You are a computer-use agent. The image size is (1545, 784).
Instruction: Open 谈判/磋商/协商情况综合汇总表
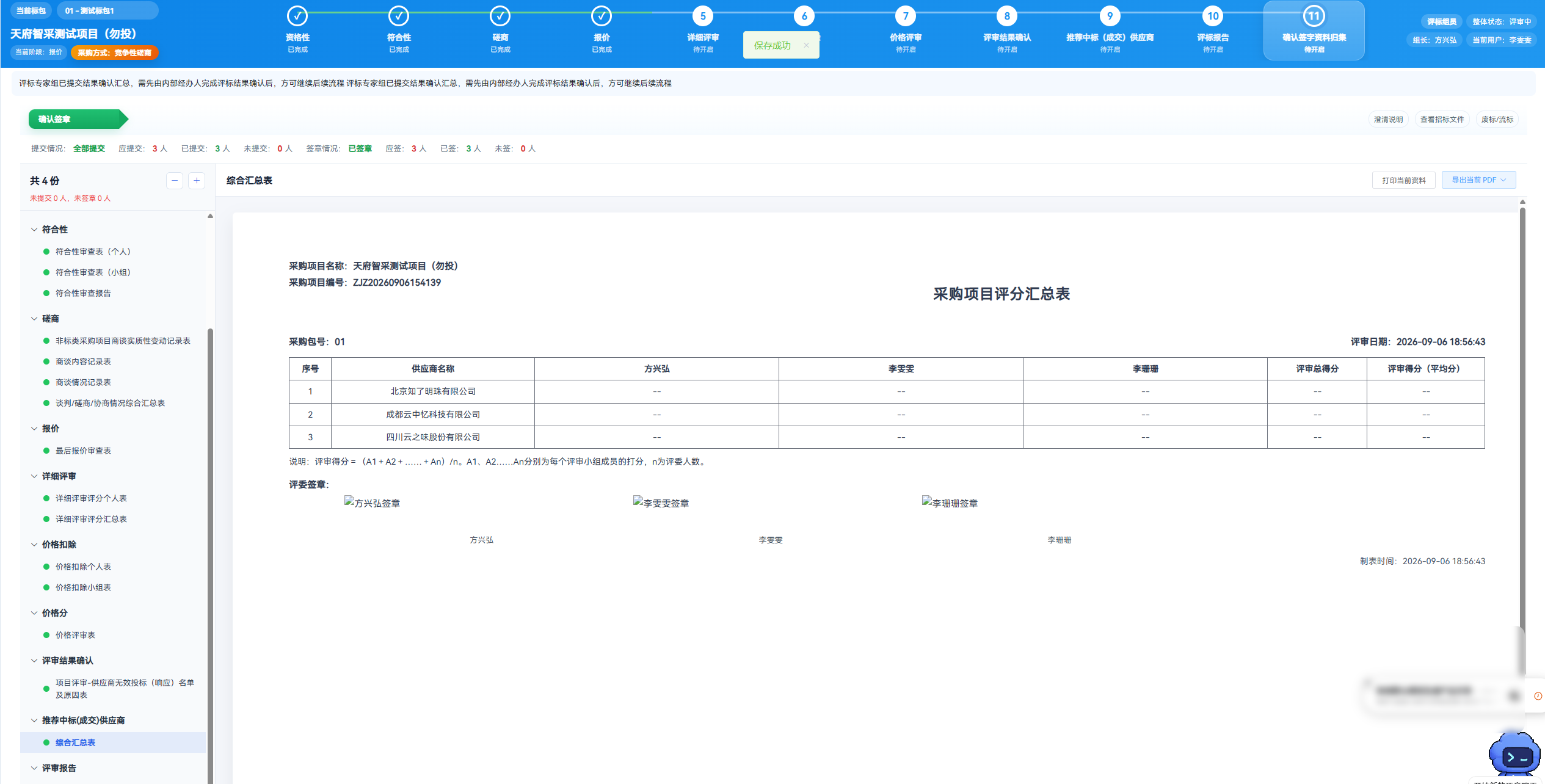110,403
